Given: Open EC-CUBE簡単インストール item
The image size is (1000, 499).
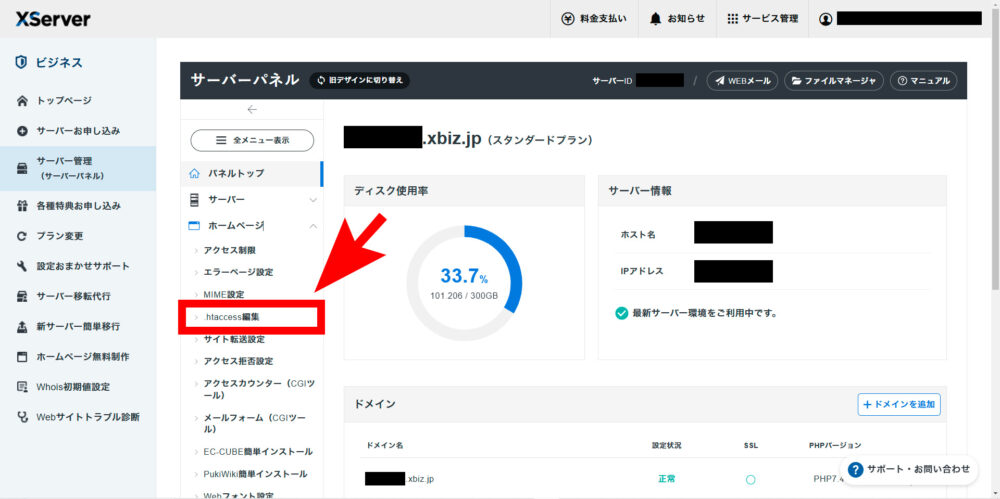Looking at the screenshot, I should pos(258,451).
